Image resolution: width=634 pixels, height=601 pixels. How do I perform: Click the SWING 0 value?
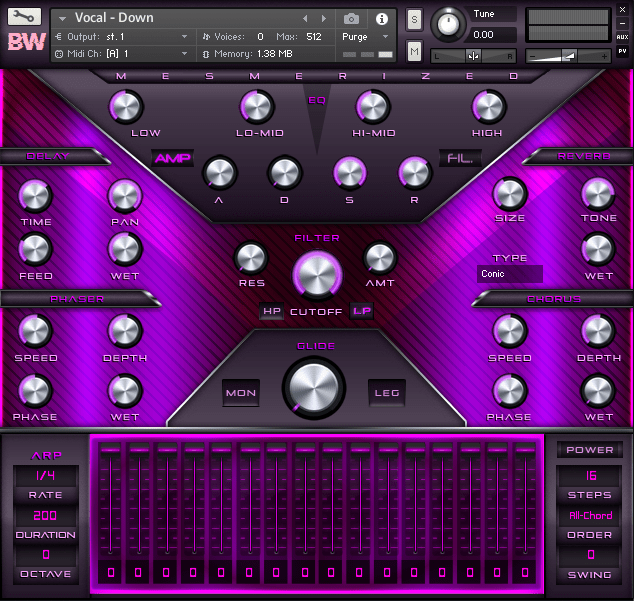590,555
